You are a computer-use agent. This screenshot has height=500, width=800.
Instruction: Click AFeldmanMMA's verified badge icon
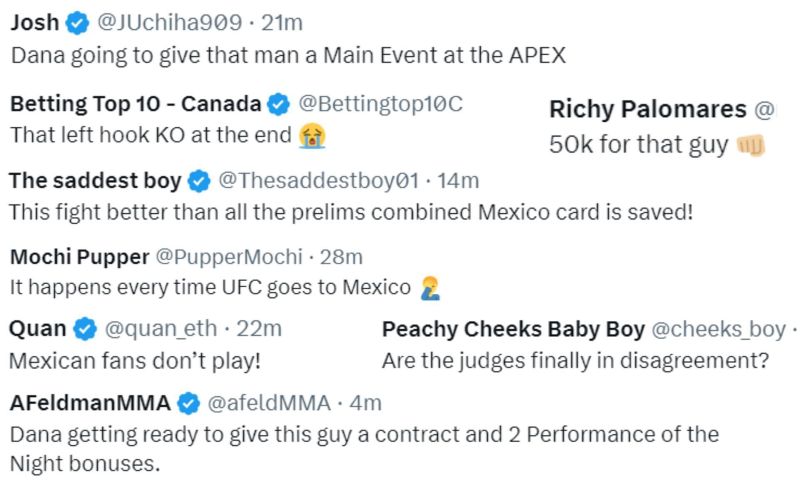pos(188,404)
